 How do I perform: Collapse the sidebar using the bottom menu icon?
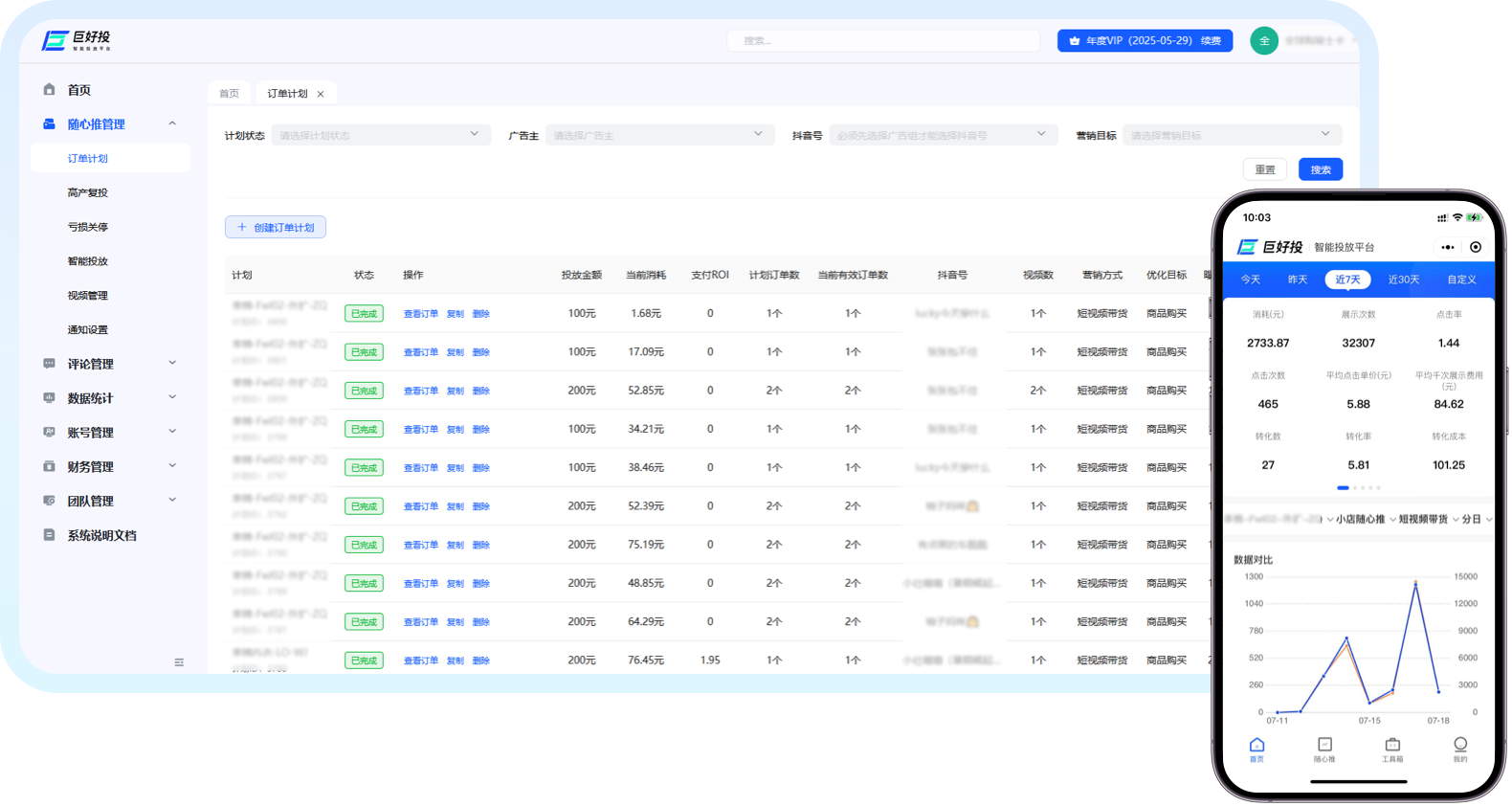coord(179,662)
